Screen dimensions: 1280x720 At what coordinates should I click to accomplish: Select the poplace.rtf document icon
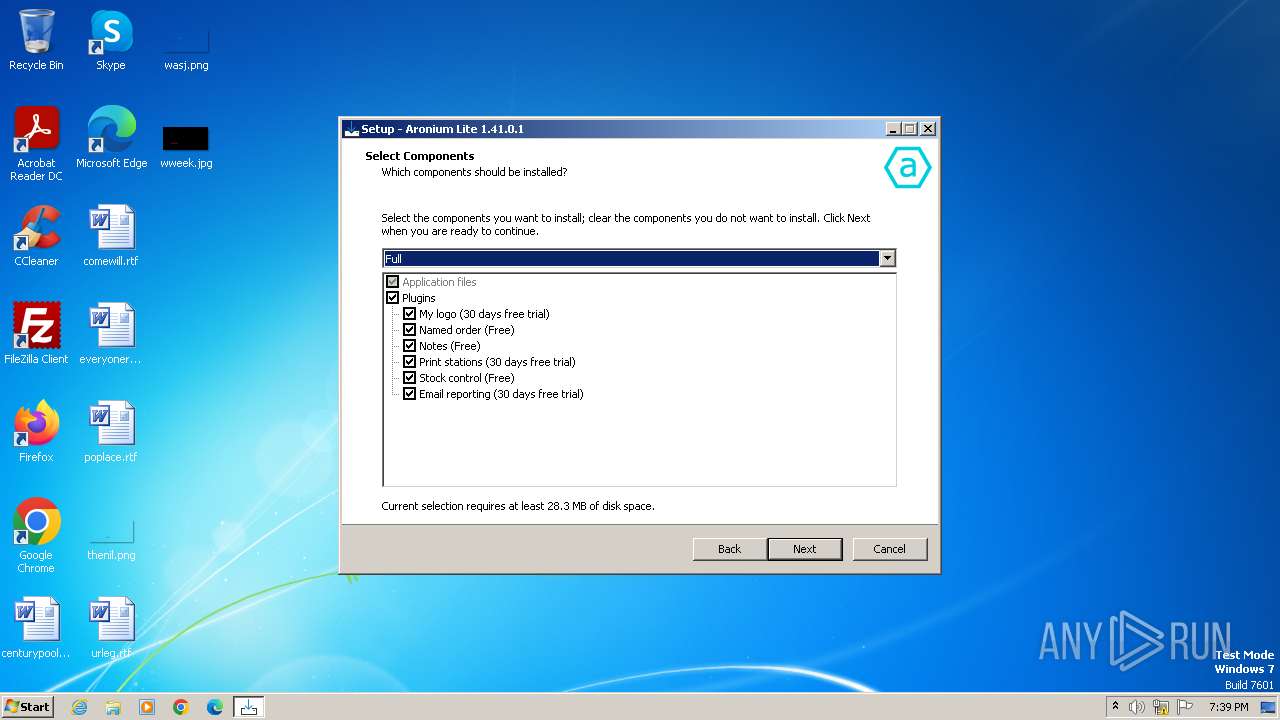(x=111, y=432)
